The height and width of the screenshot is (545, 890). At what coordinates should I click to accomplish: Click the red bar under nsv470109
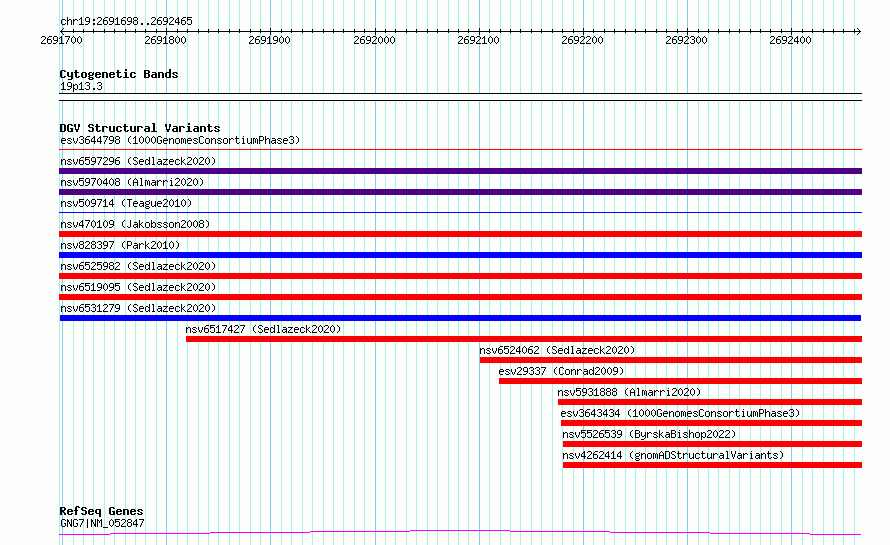460,234
